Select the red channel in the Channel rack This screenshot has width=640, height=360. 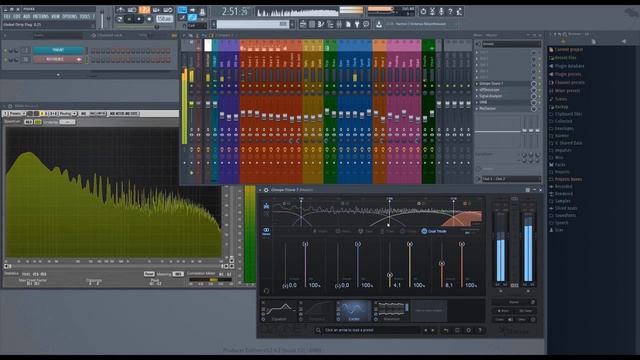click(x=58, y=60)
